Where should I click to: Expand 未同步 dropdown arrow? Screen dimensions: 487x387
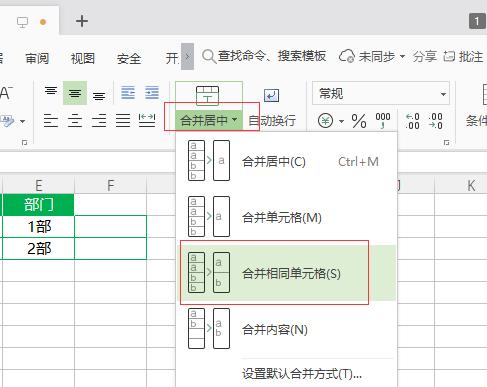402,56
